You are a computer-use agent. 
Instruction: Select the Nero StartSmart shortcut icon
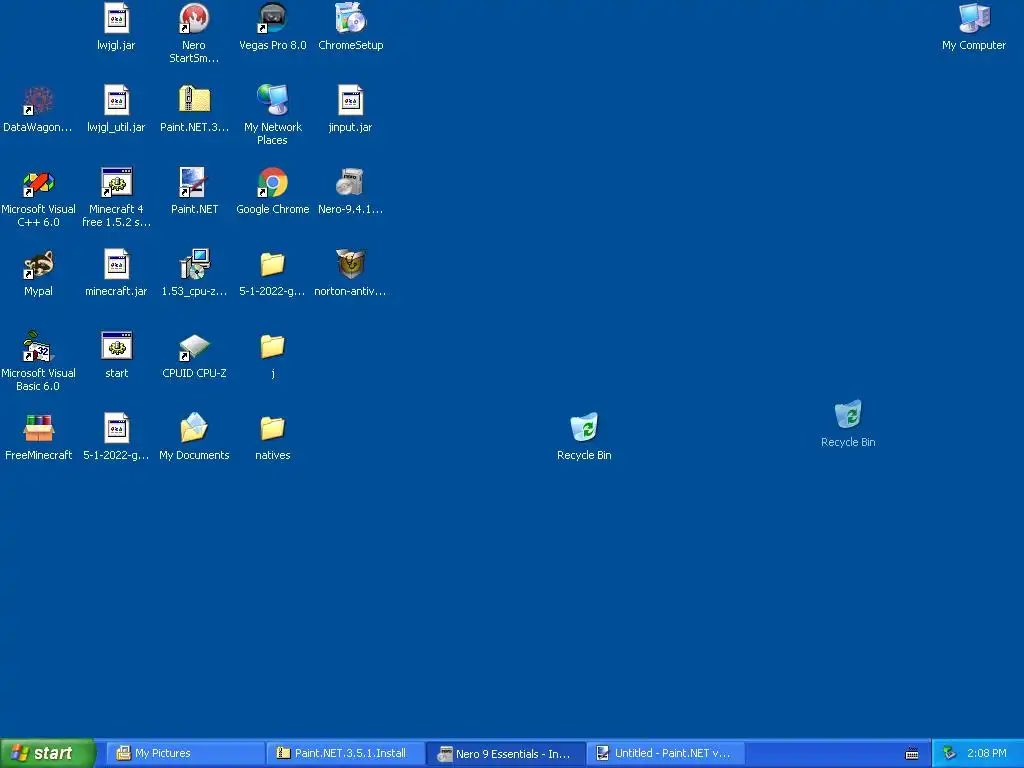[194, 18]
